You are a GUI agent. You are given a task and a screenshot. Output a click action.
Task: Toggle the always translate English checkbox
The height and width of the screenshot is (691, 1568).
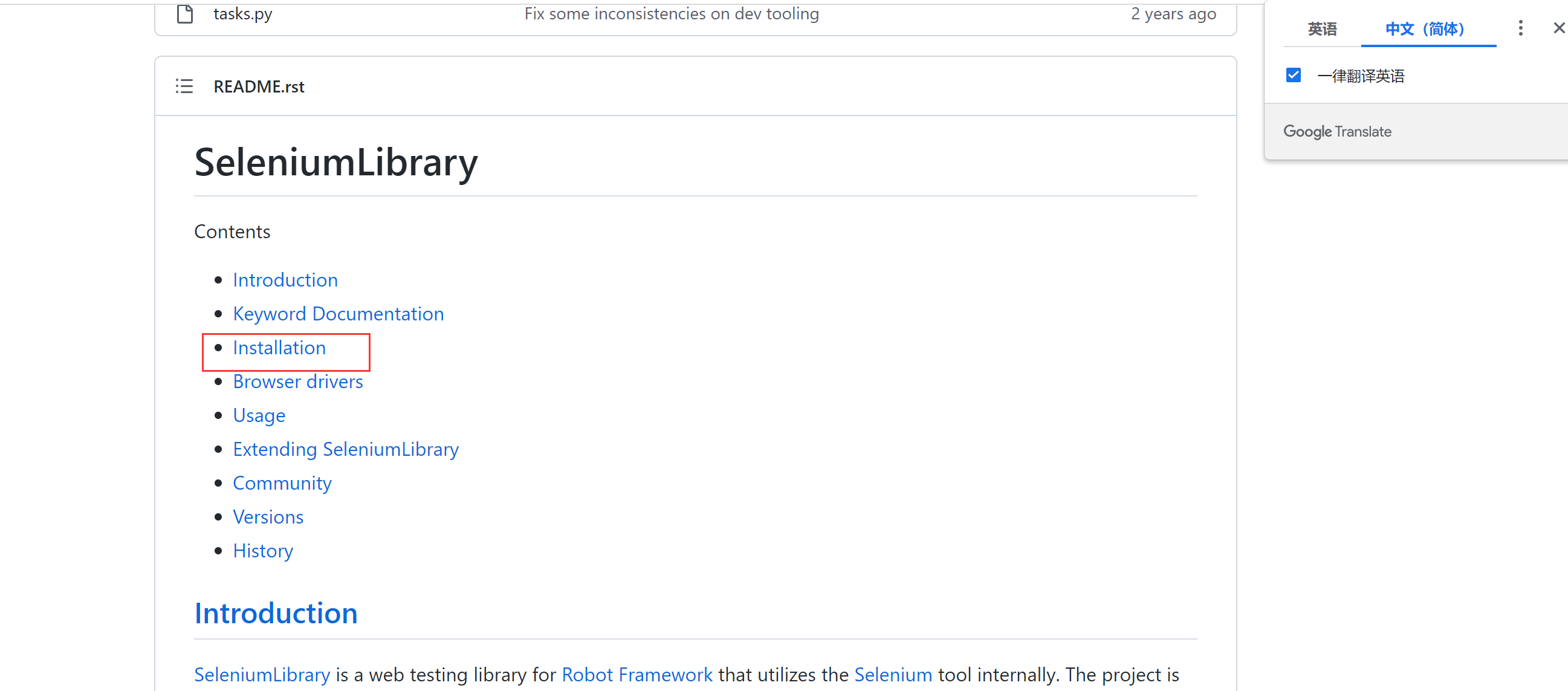[x=1293, y=76]
